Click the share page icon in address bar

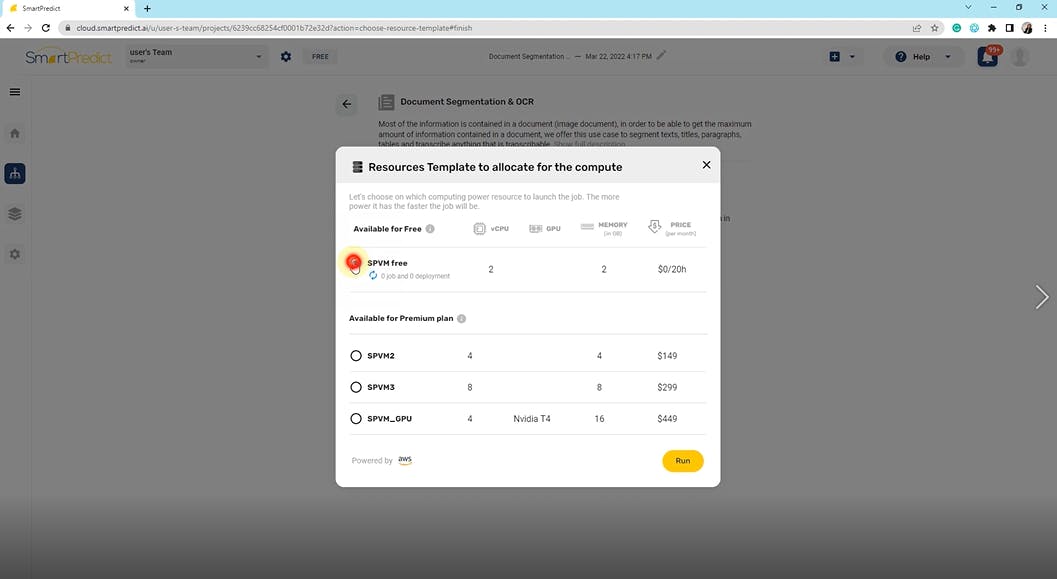pyautogui.click(x=917, y=28)
